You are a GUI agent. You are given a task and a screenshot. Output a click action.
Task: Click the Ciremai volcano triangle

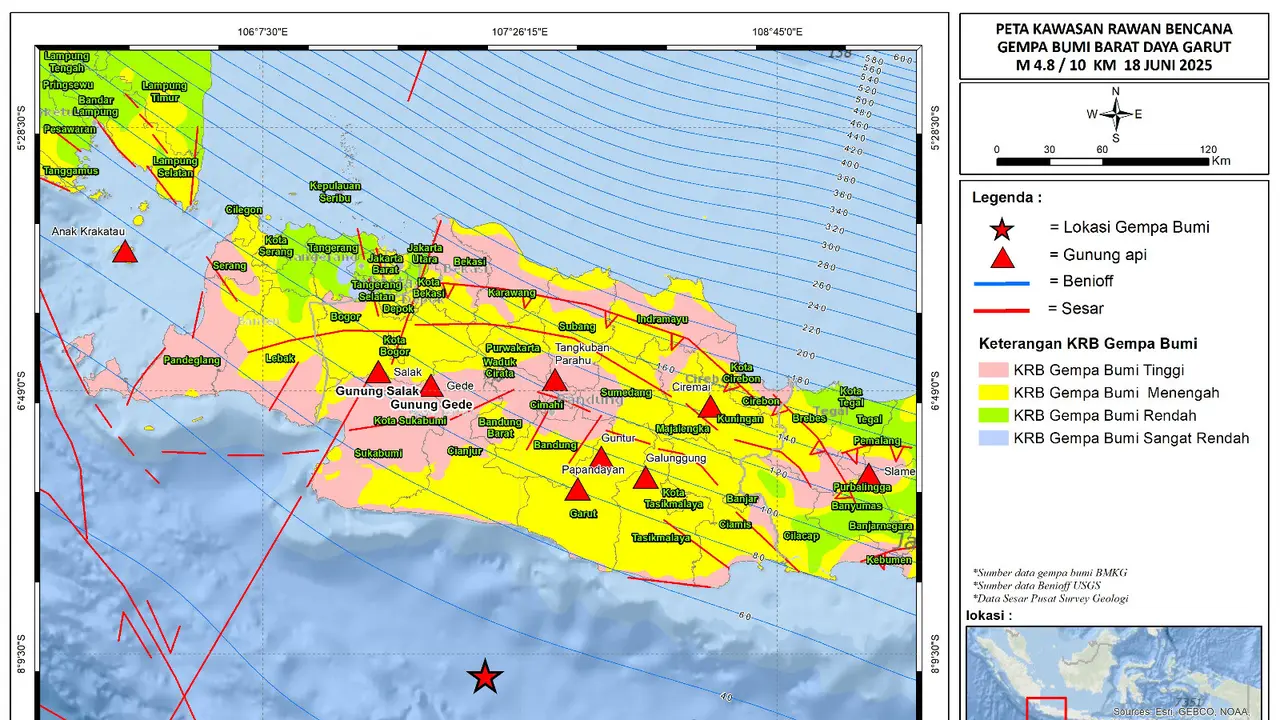click(x=709, y=406)
